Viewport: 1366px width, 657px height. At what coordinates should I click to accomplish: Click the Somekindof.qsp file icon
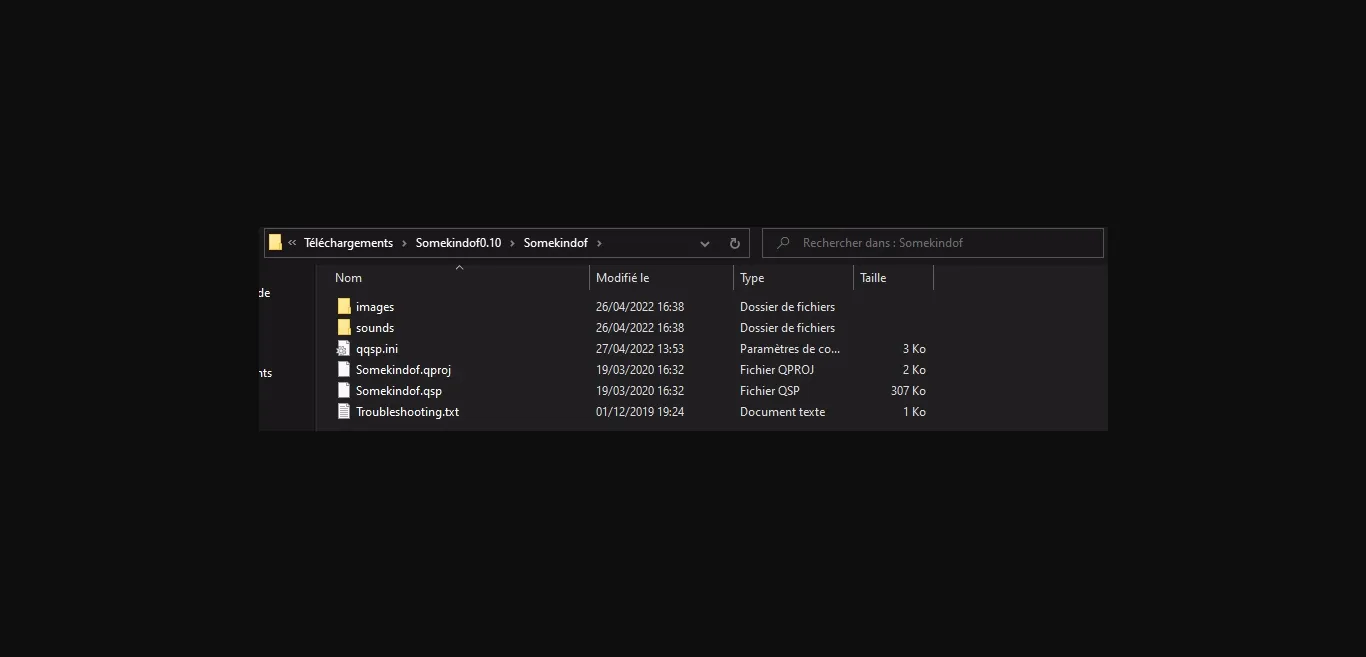[x=344, y=391]
